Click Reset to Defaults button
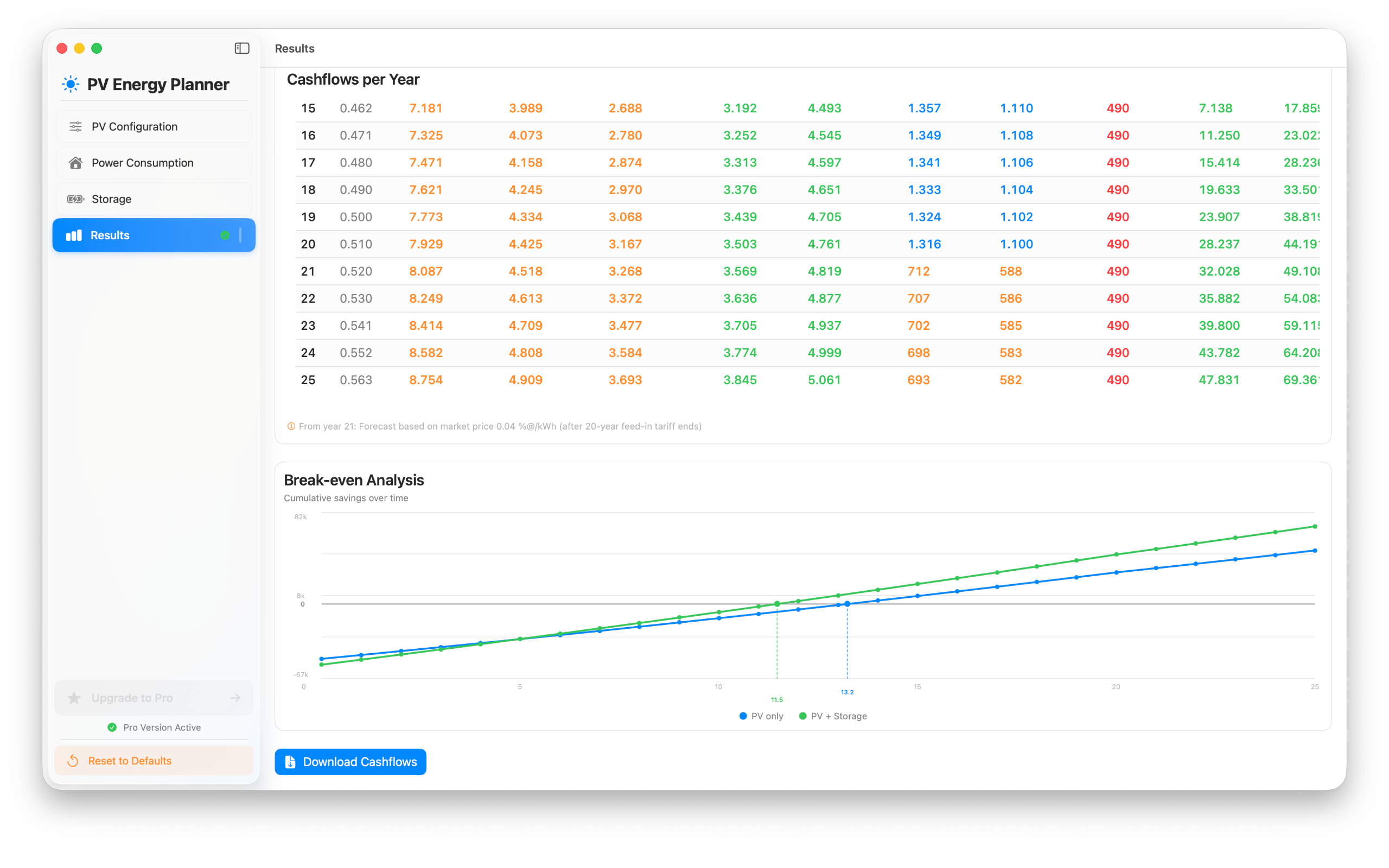The width and height of the screenshot is (1389, 868). (154, 761)
